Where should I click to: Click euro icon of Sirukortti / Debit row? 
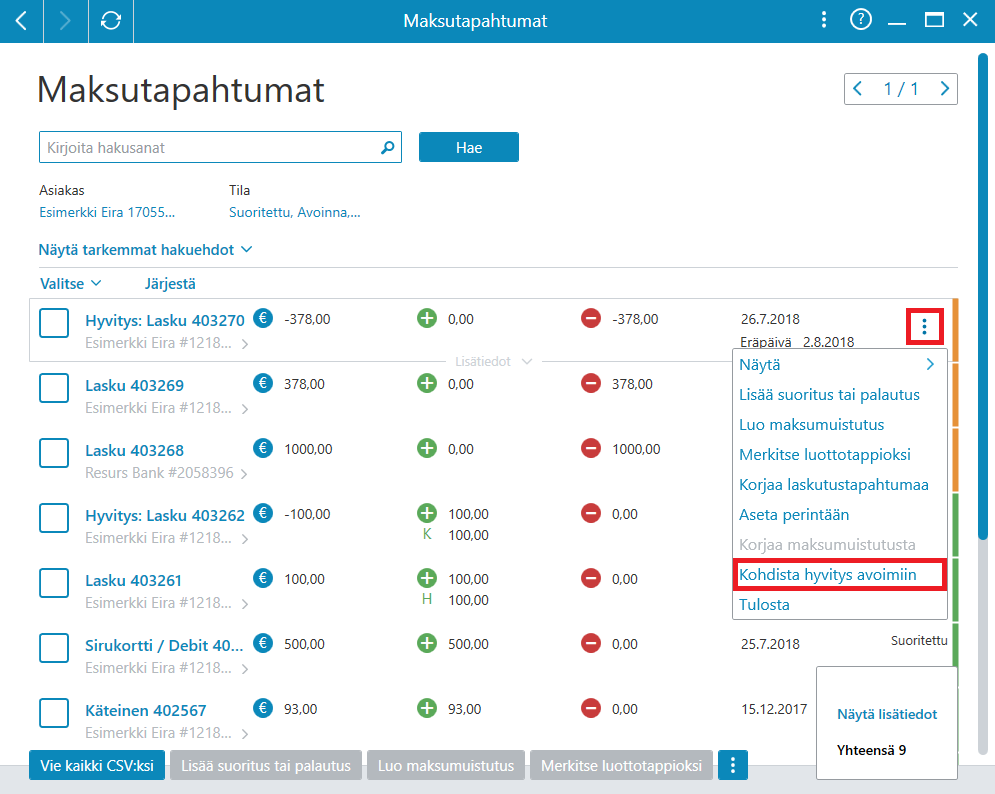263,643
